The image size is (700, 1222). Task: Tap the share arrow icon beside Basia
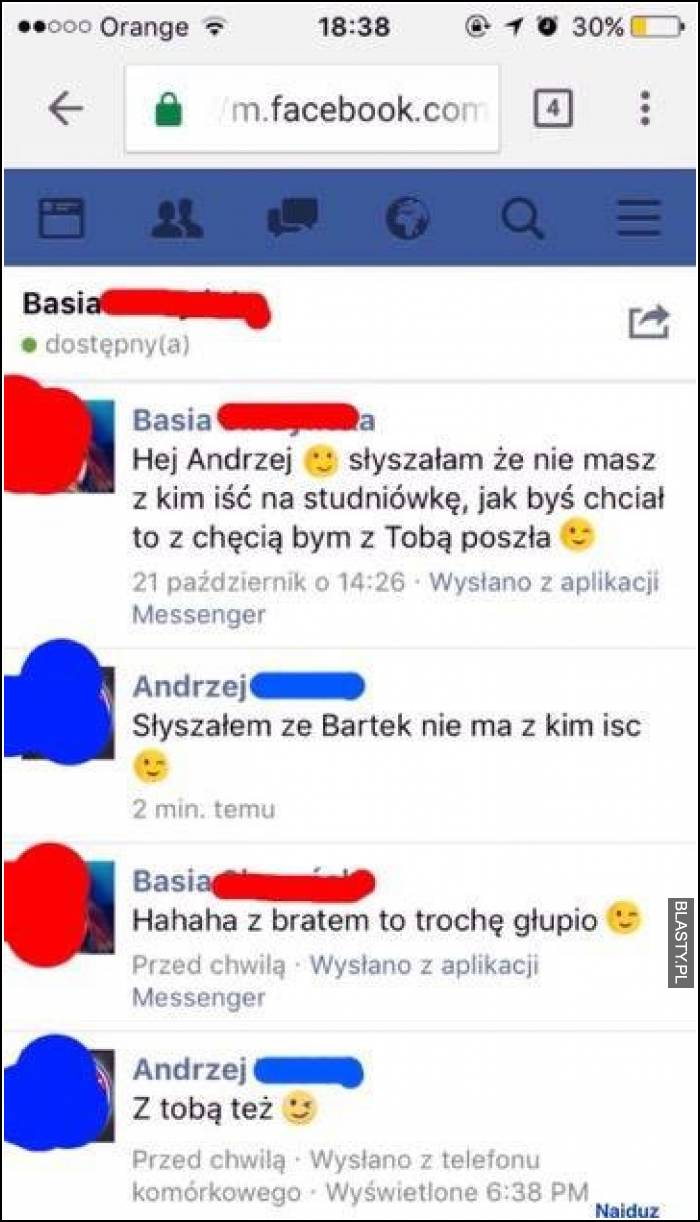pos(648,322)
